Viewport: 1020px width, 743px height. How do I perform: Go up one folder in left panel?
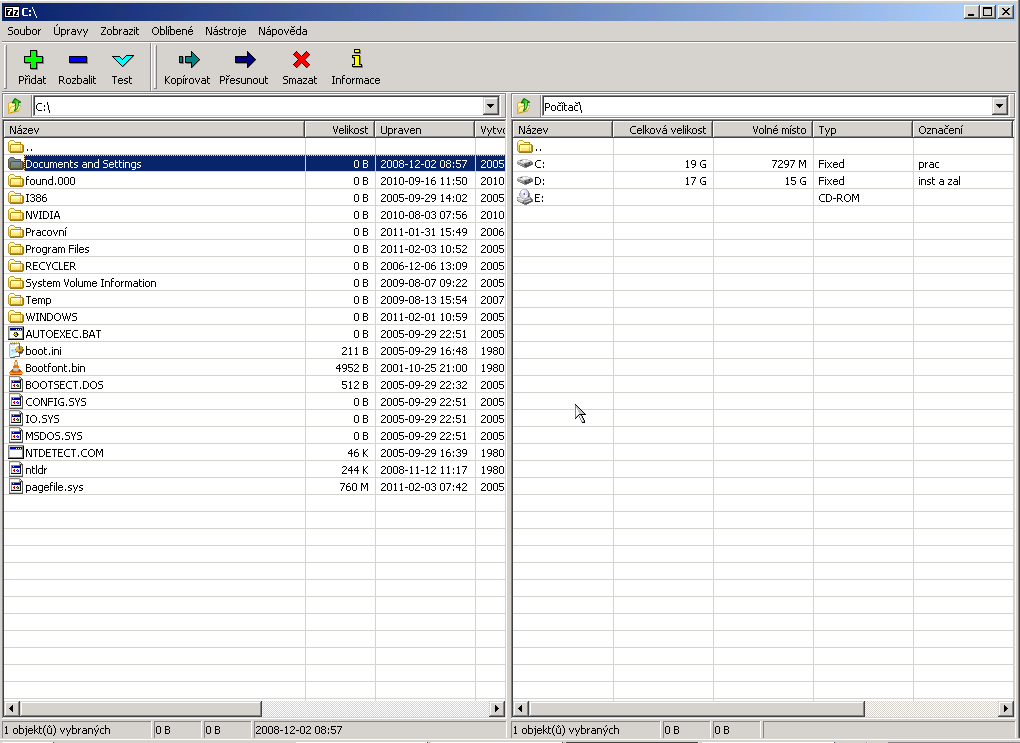[x=15, y=106]
